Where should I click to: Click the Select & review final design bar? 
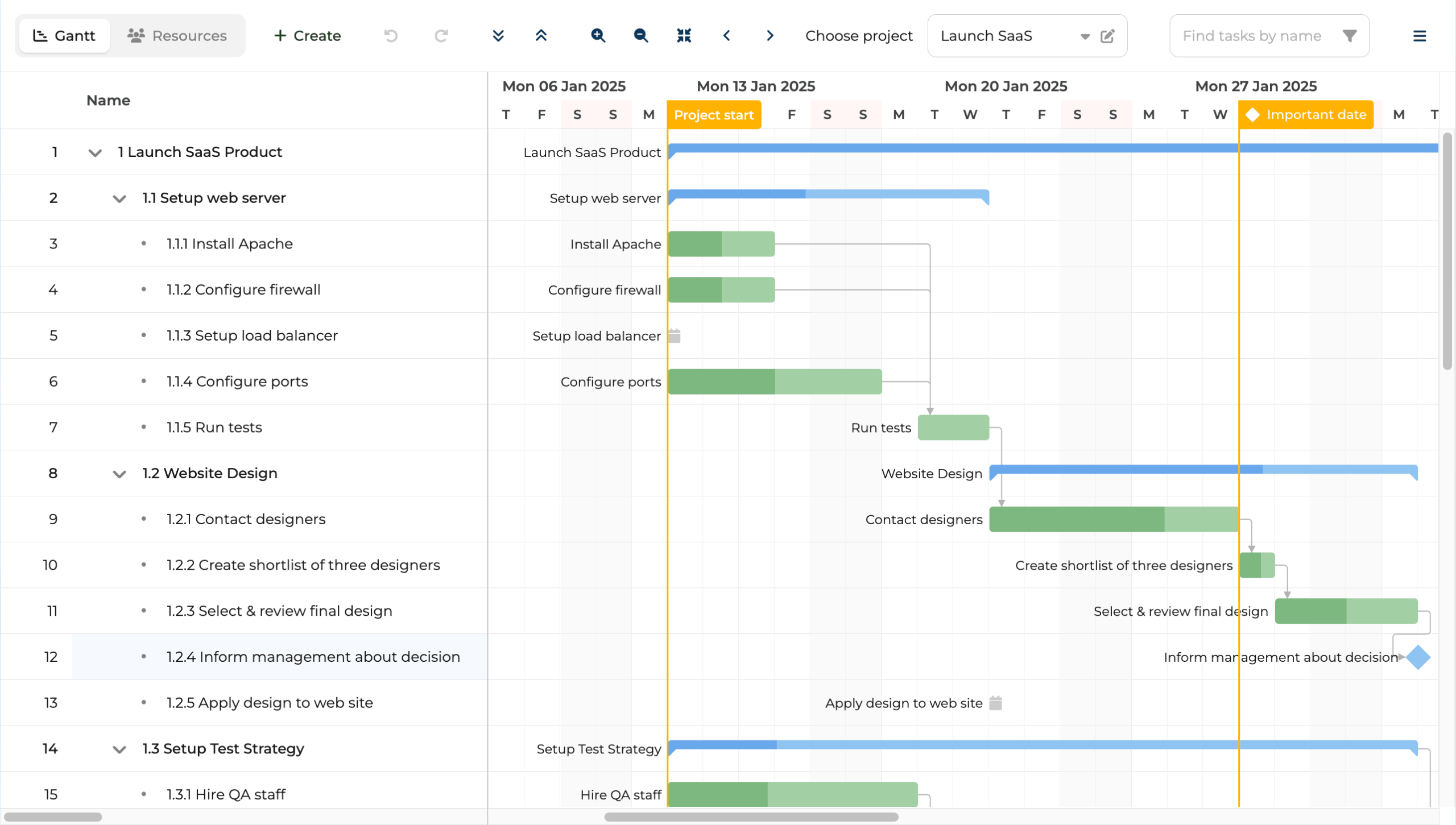coord(1346,611)
